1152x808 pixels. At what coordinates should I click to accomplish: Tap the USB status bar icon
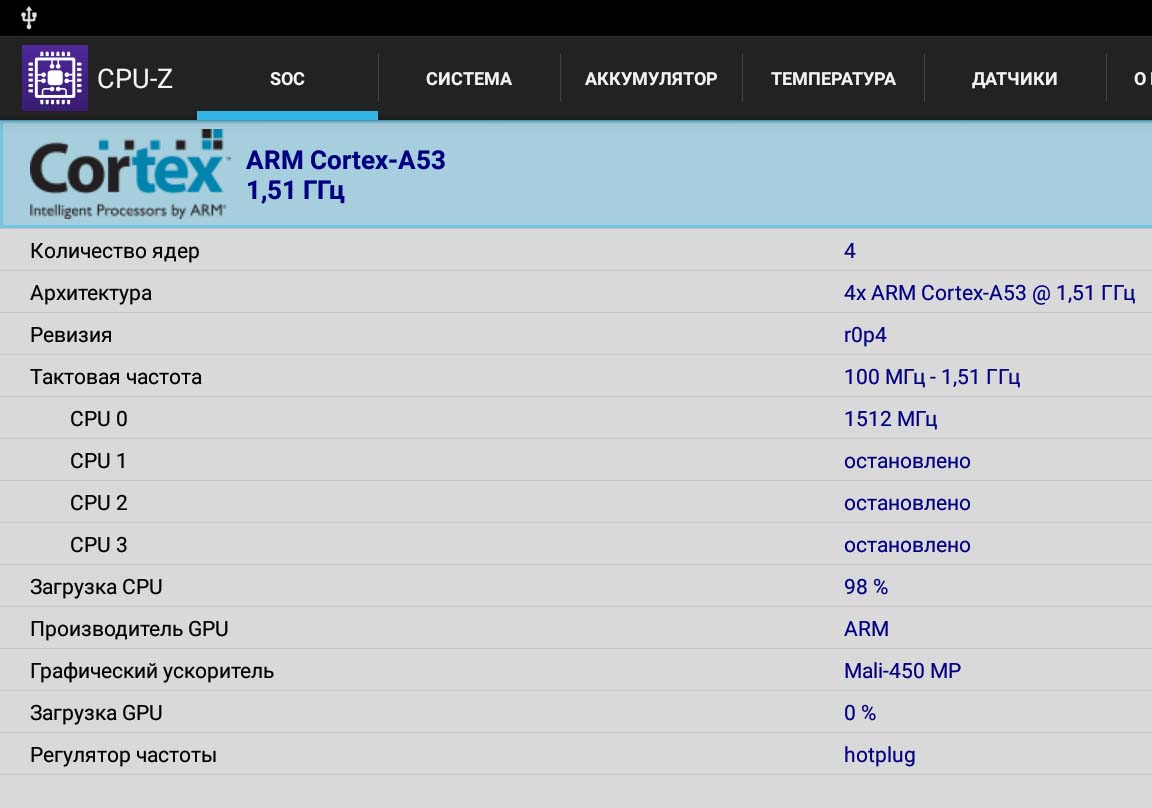pyautogui.click(x=29, y=17)
